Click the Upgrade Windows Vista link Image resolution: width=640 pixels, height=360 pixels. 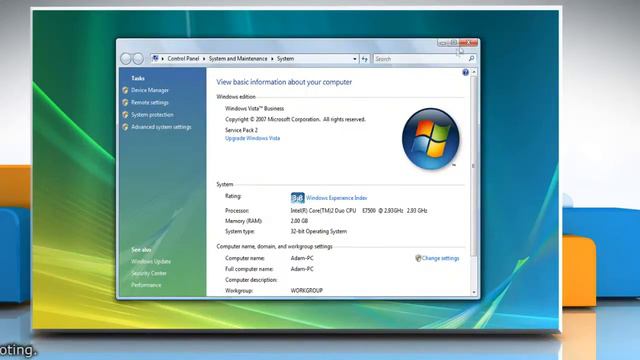[x=253, y=138]
